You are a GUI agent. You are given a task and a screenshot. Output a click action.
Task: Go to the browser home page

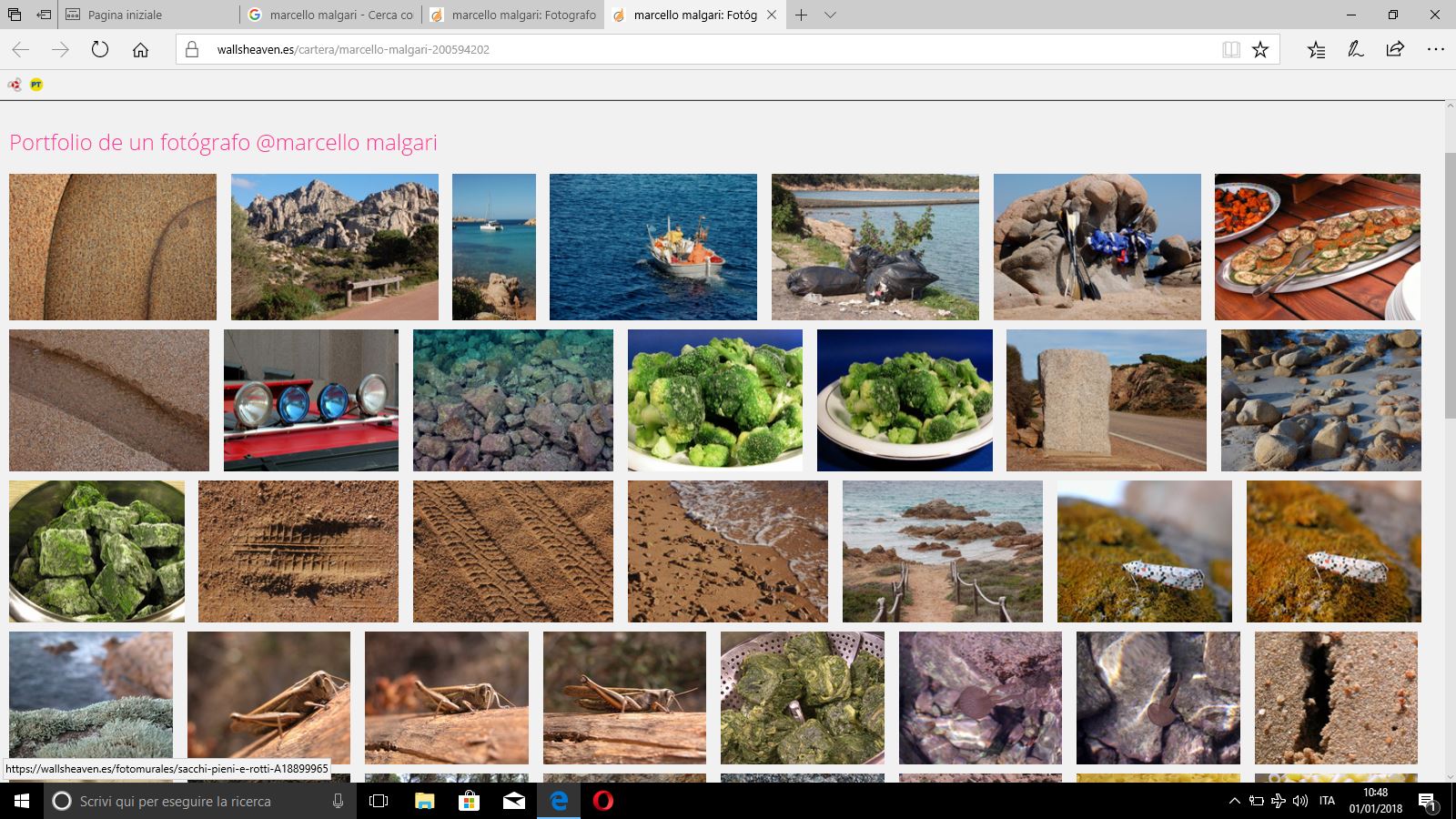coord(140,49)
